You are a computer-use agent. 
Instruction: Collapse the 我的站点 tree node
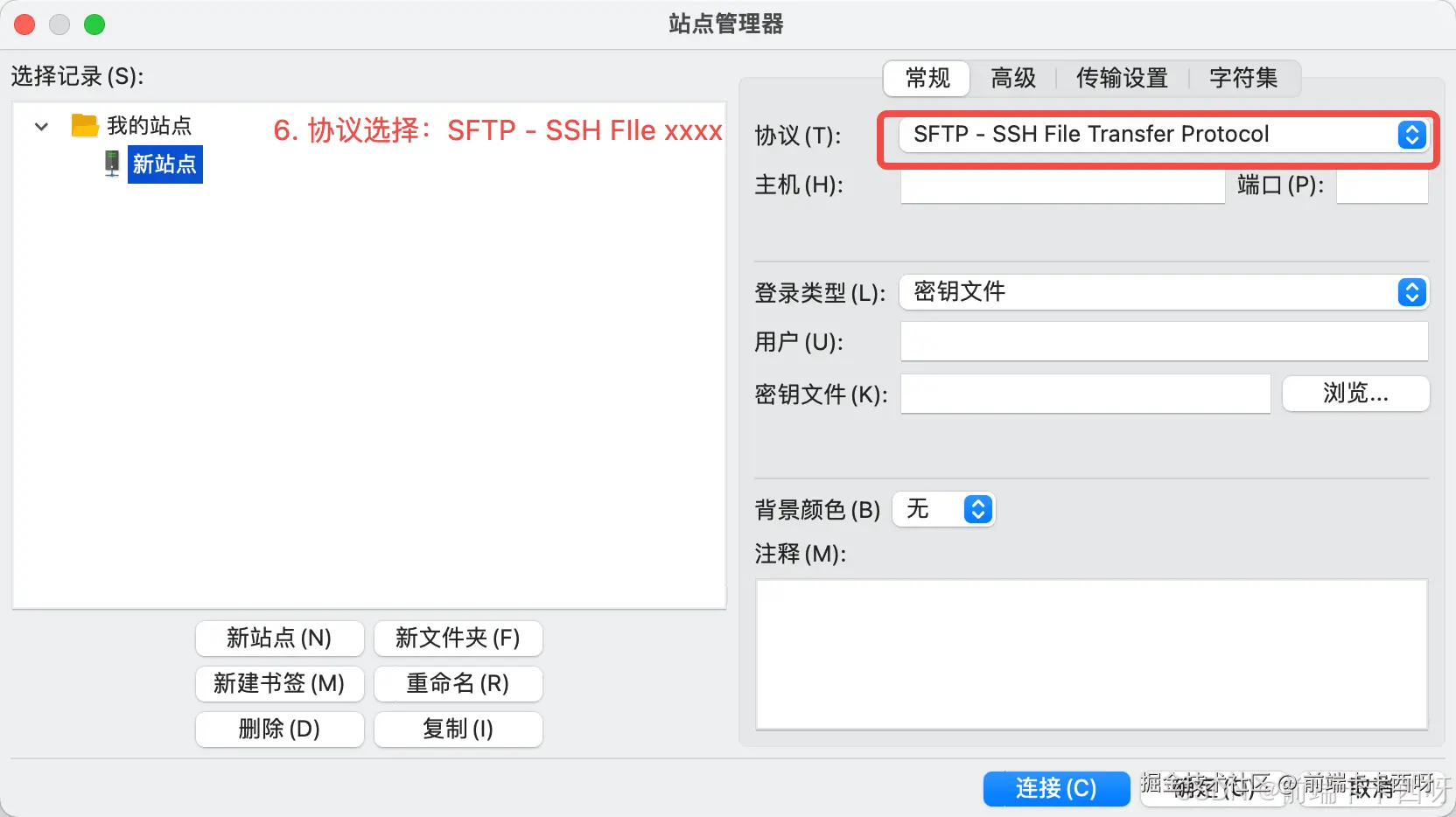(x=40, y=126)
